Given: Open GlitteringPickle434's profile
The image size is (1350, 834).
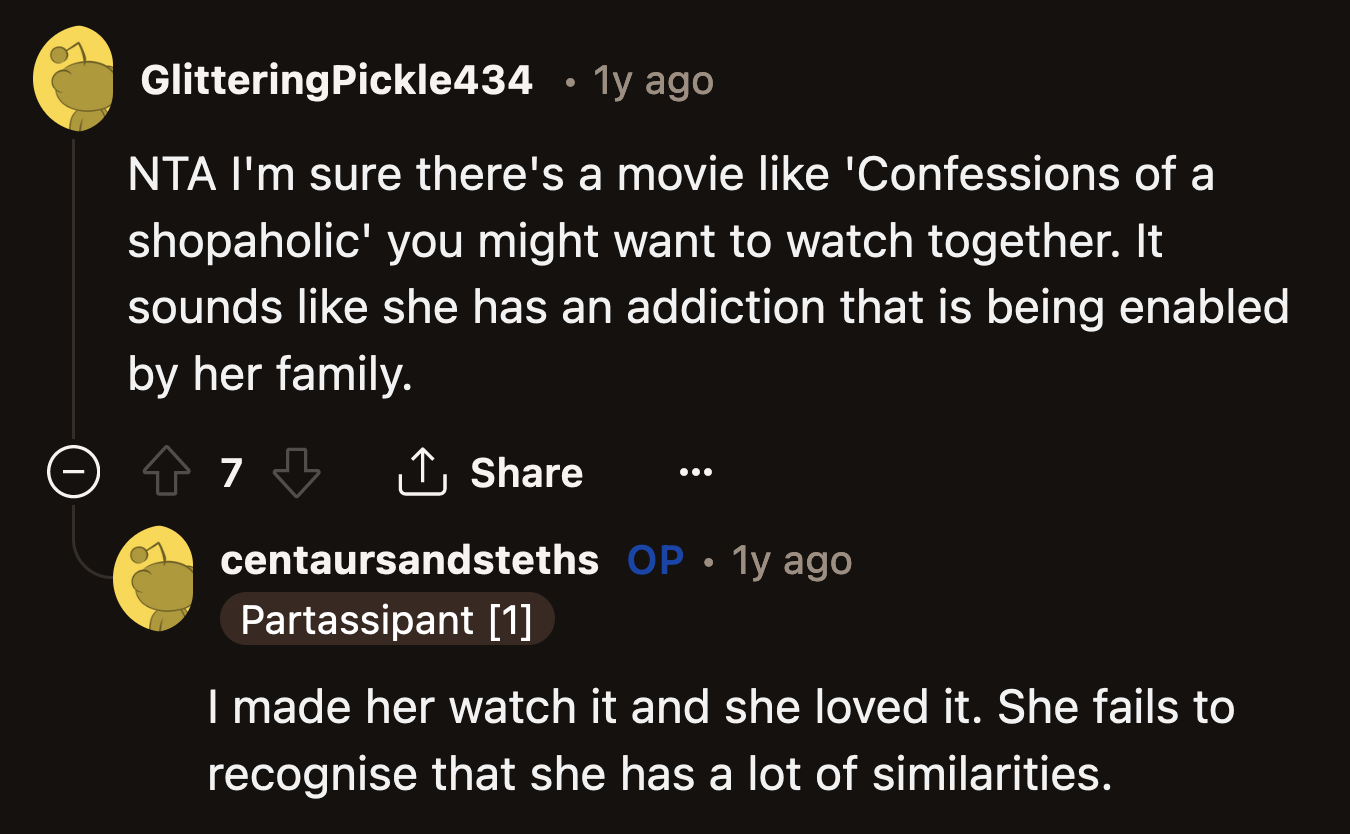Looking at the screenshot, I should (337, 80).
